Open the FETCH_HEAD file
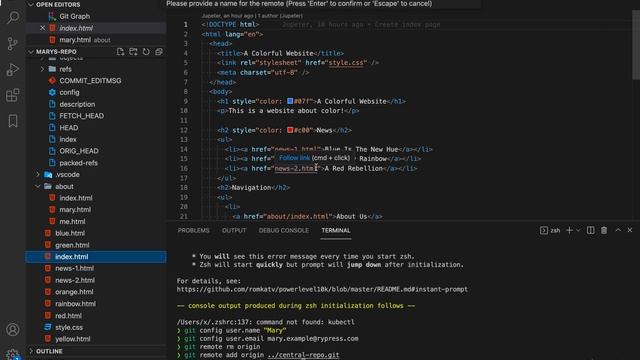640x360 pixels. pos(81,116)
